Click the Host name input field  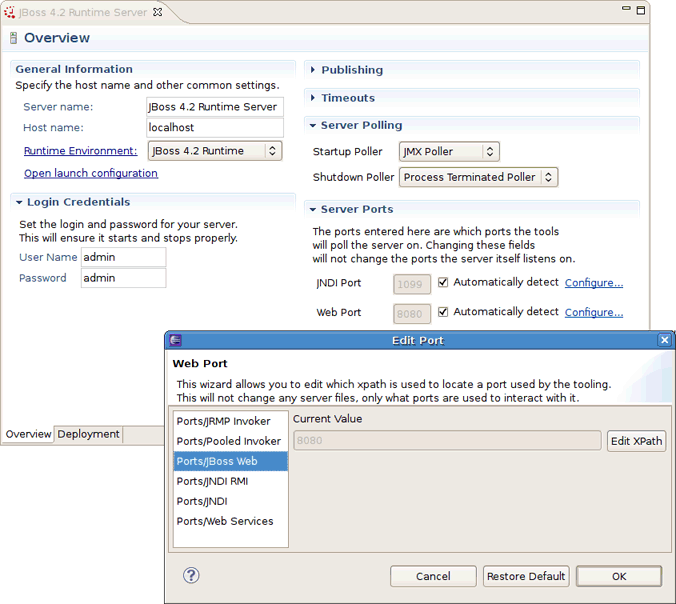[214, 128]
